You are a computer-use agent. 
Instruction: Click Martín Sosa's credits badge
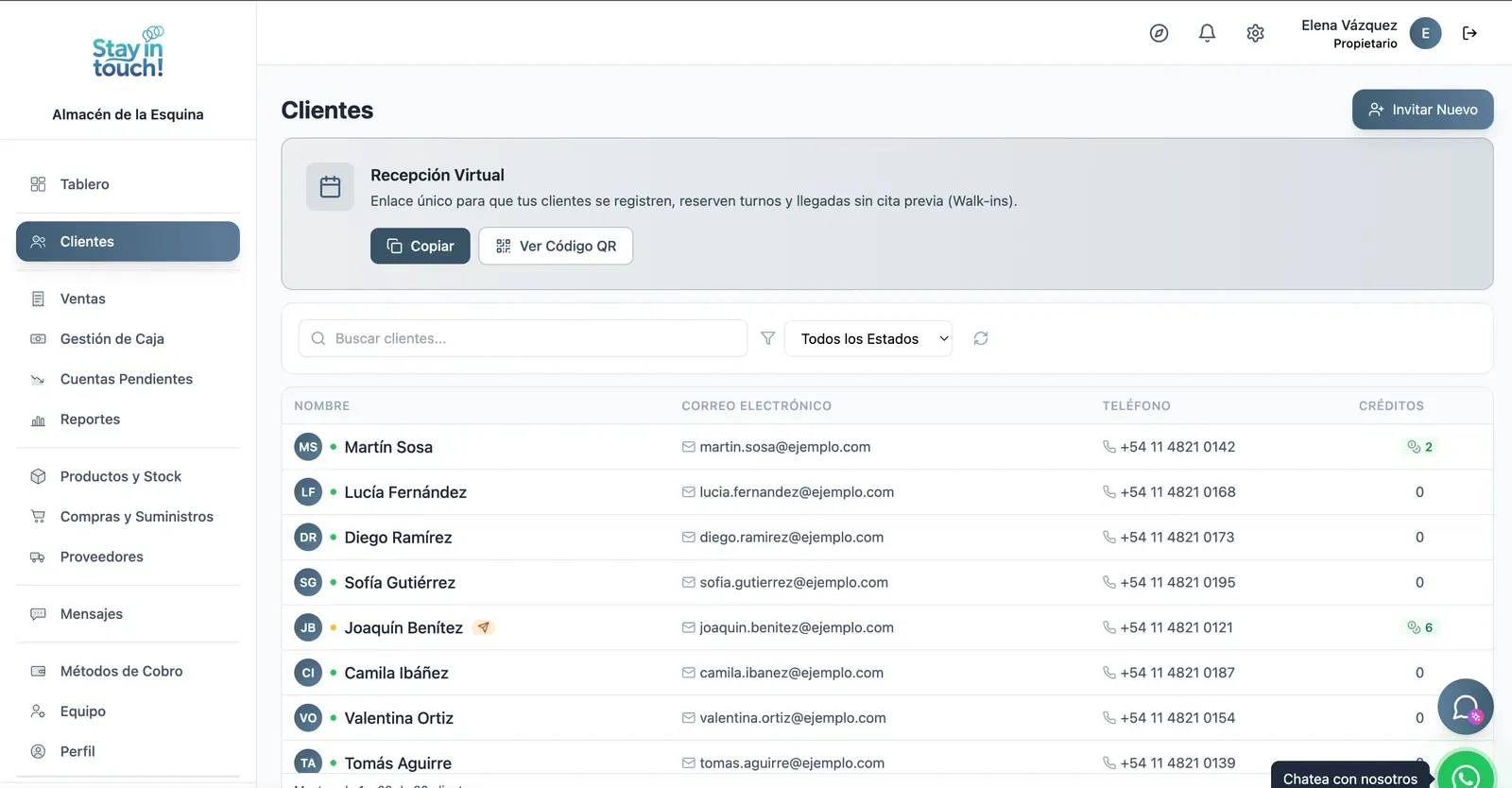click(x=1419, y=447)
